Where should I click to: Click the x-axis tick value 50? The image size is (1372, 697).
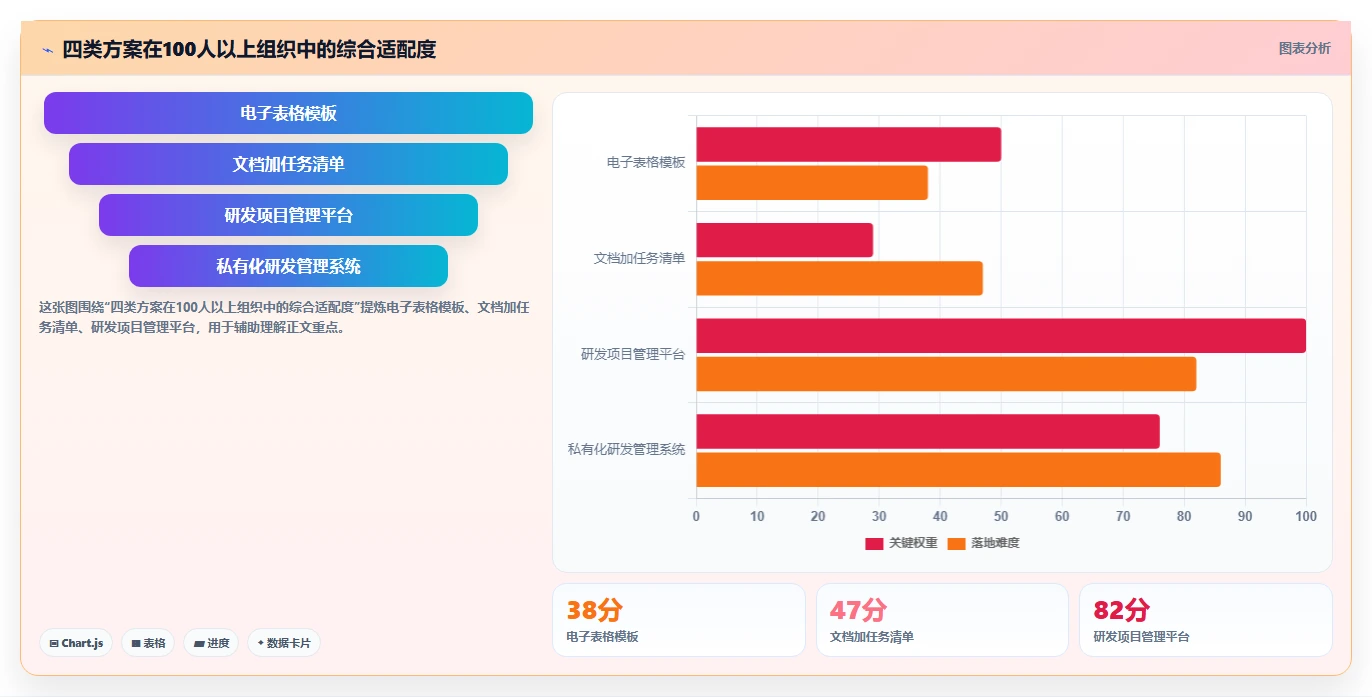point(1001,516)
